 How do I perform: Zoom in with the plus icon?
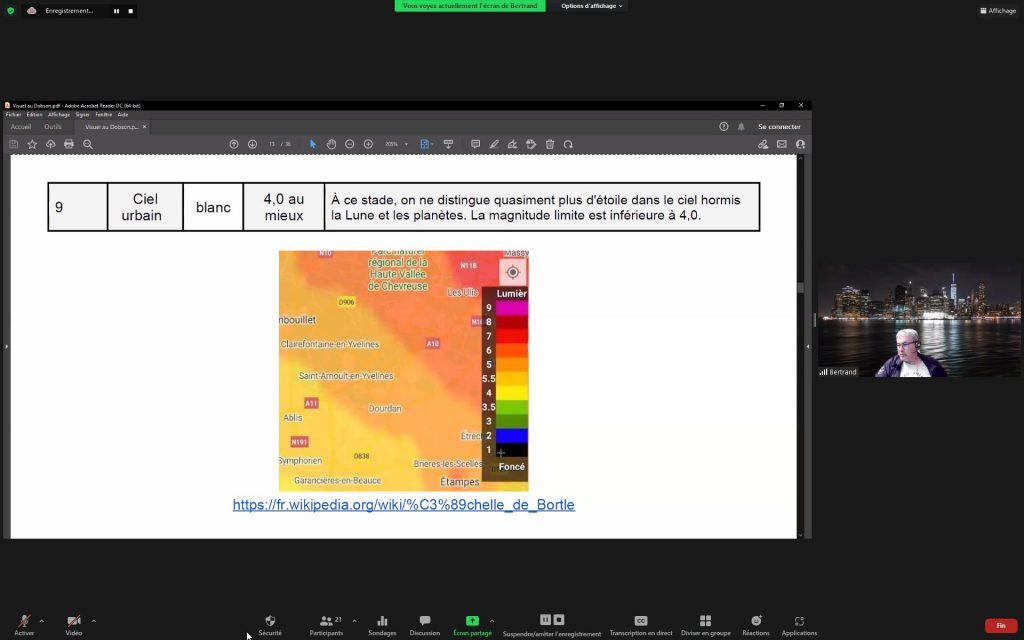368,144
